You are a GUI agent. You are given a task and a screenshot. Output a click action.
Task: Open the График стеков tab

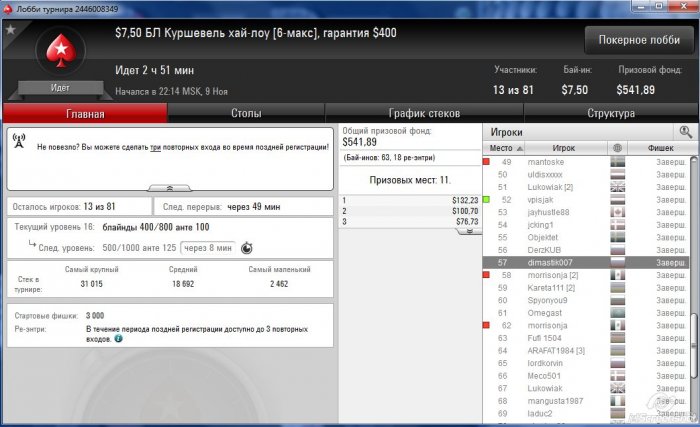coord(424,113)
